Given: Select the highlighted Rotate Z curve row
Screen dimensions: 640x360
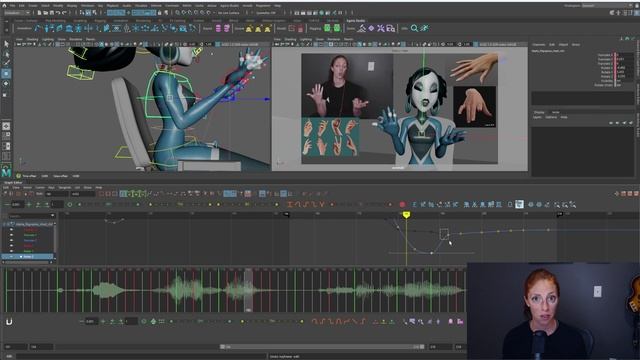Looking at the screenshot, I should pos(28,257).
